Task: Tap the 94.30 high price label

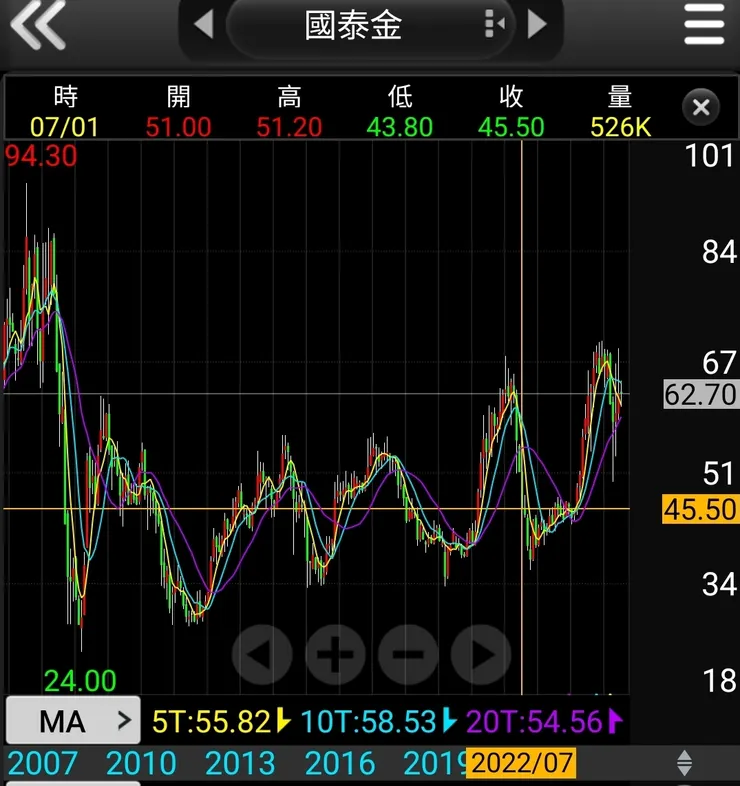Action: coord(41,156)
